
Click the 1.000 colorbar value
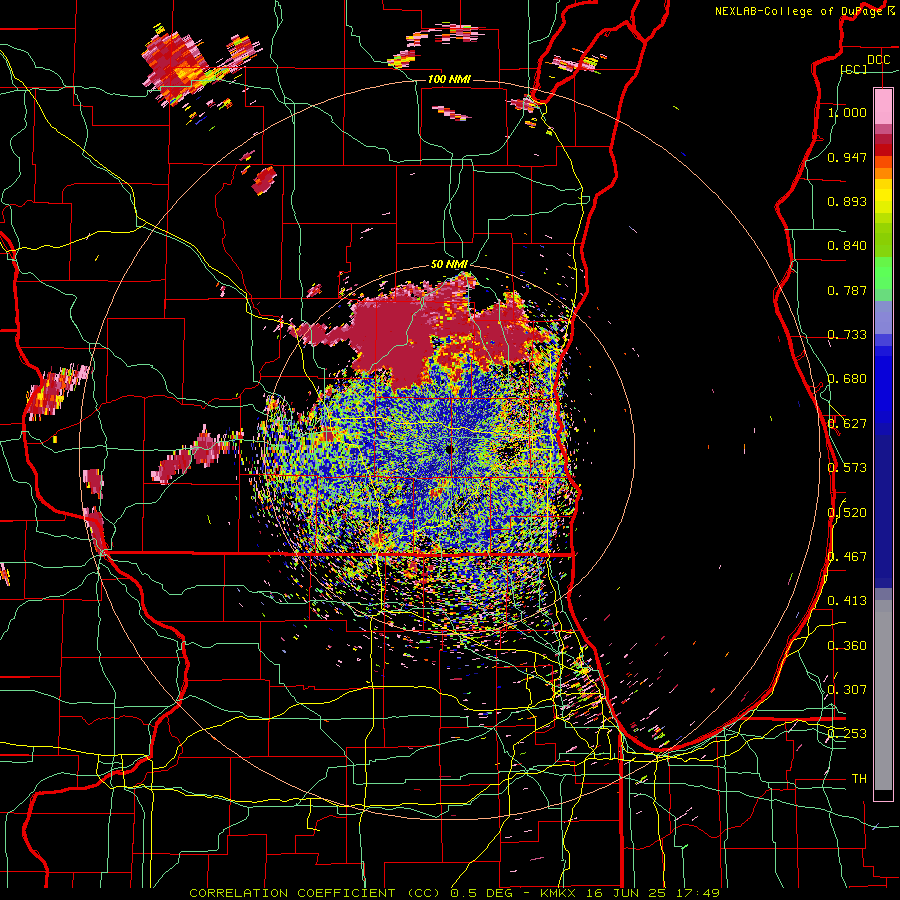click(847, 112)
